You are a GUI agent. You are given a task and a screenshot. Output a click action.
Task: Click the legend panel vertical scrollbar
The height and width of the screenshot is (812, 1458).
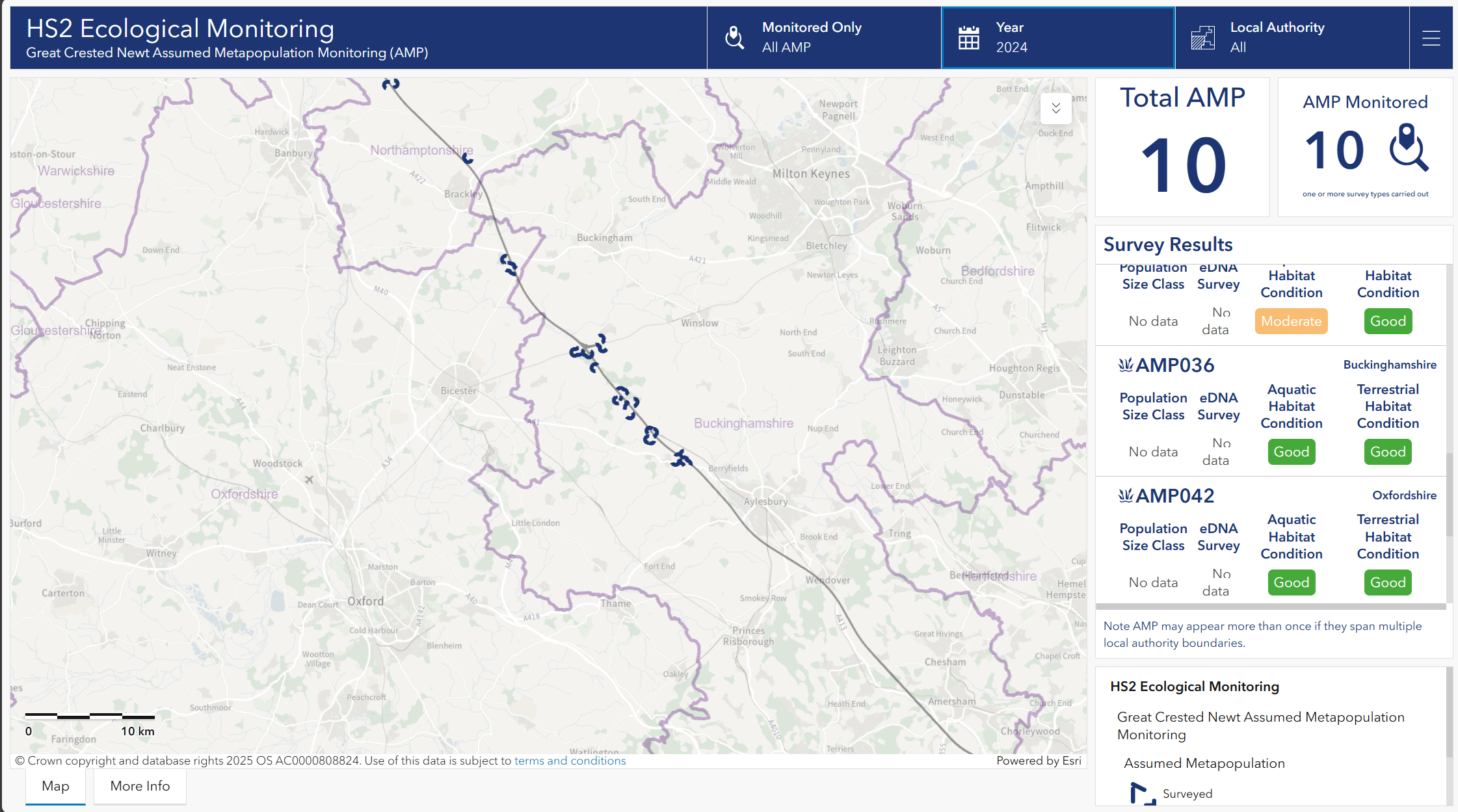(x=1449, y=713)
